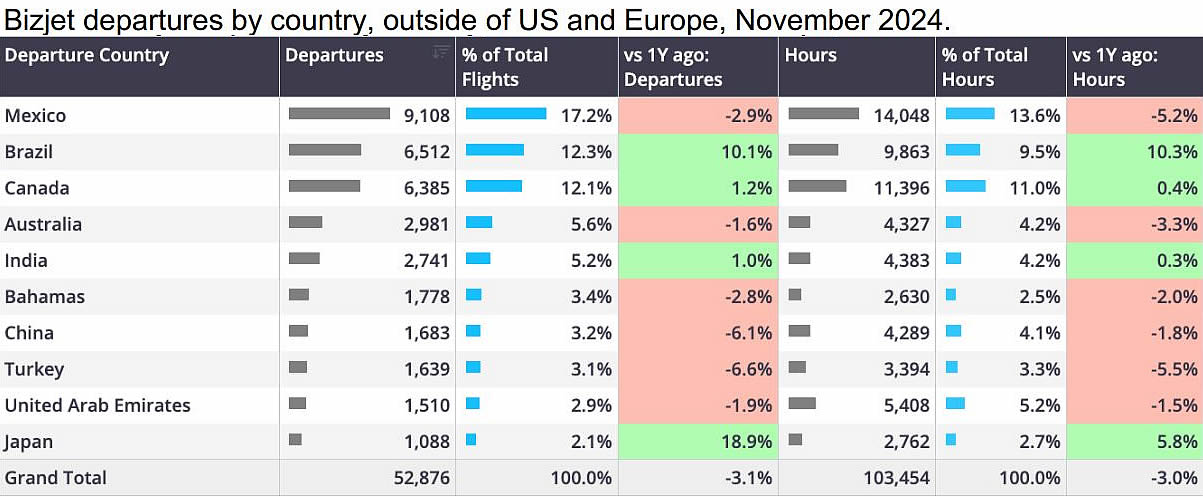Select Canada's gray hours bar
Image resolution: width=1203 pixels, height=497 pixels.
817,186
